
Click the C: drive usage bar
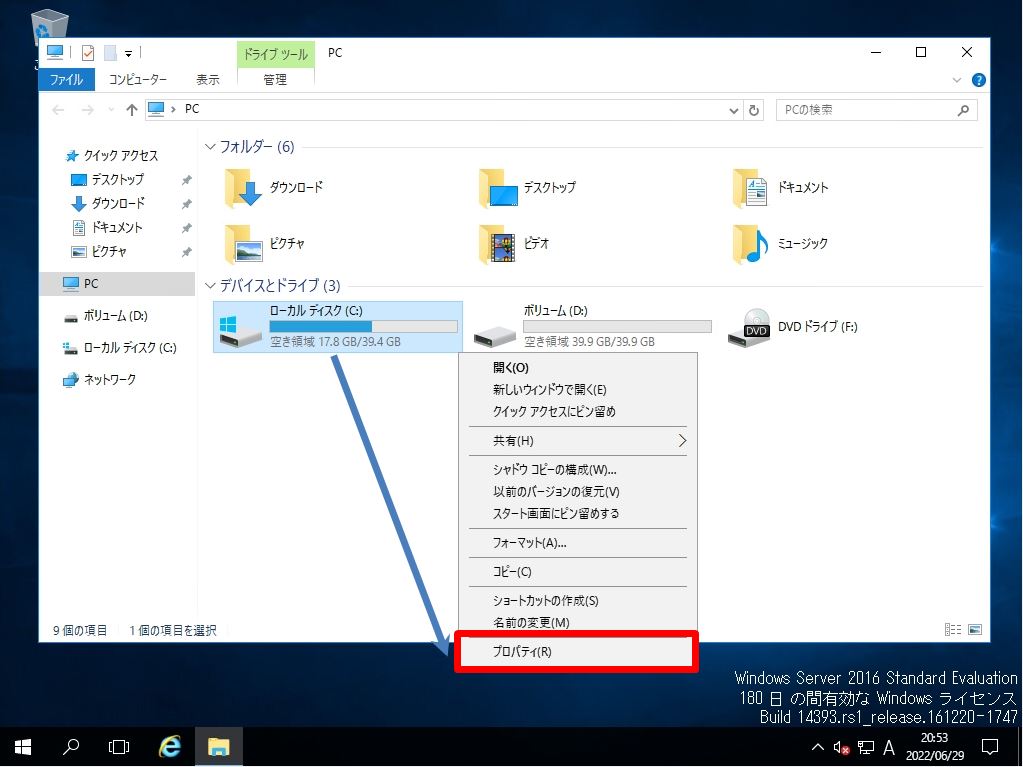363,326
